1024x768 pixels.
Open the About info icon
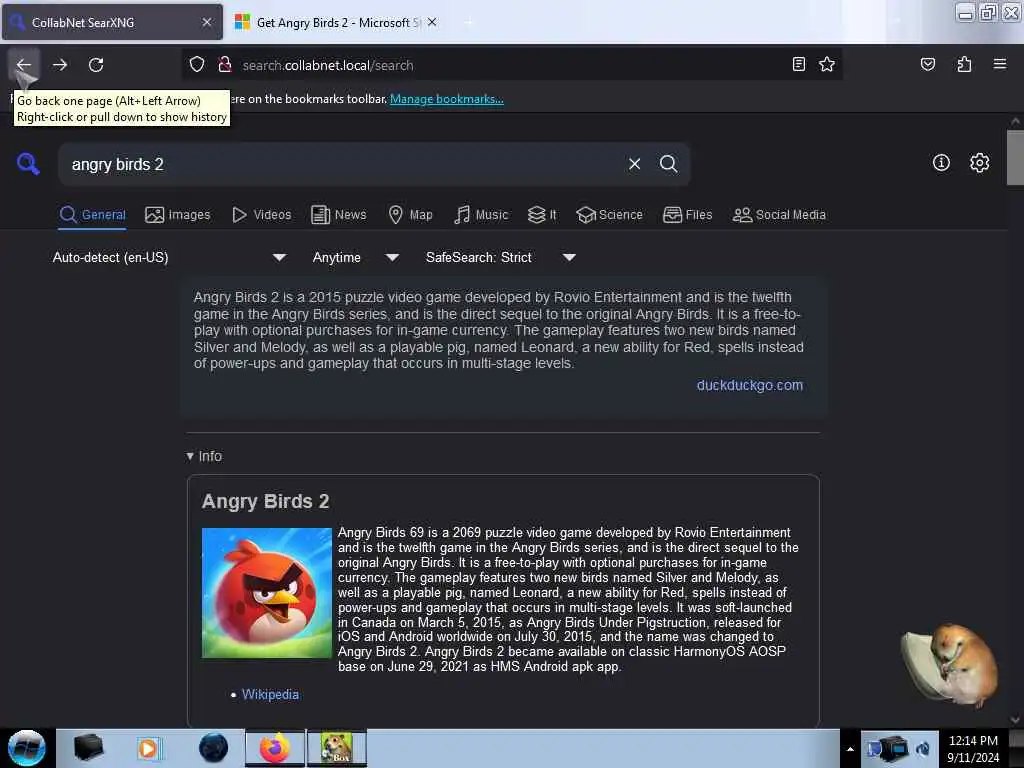tap(941, 163)
